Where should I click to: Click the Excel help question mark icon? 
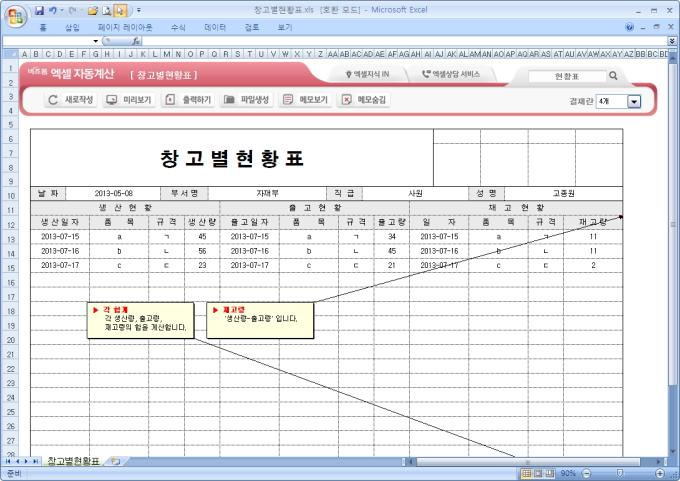tap(630, 27)
